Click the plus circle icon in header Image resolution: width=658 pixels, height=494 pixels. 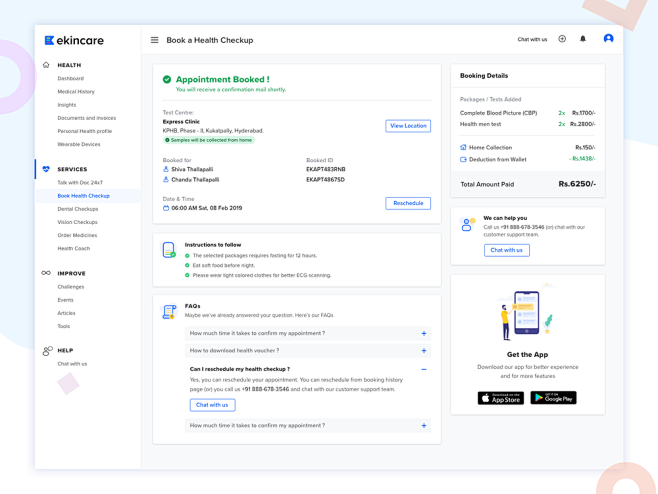click(562, 39)
